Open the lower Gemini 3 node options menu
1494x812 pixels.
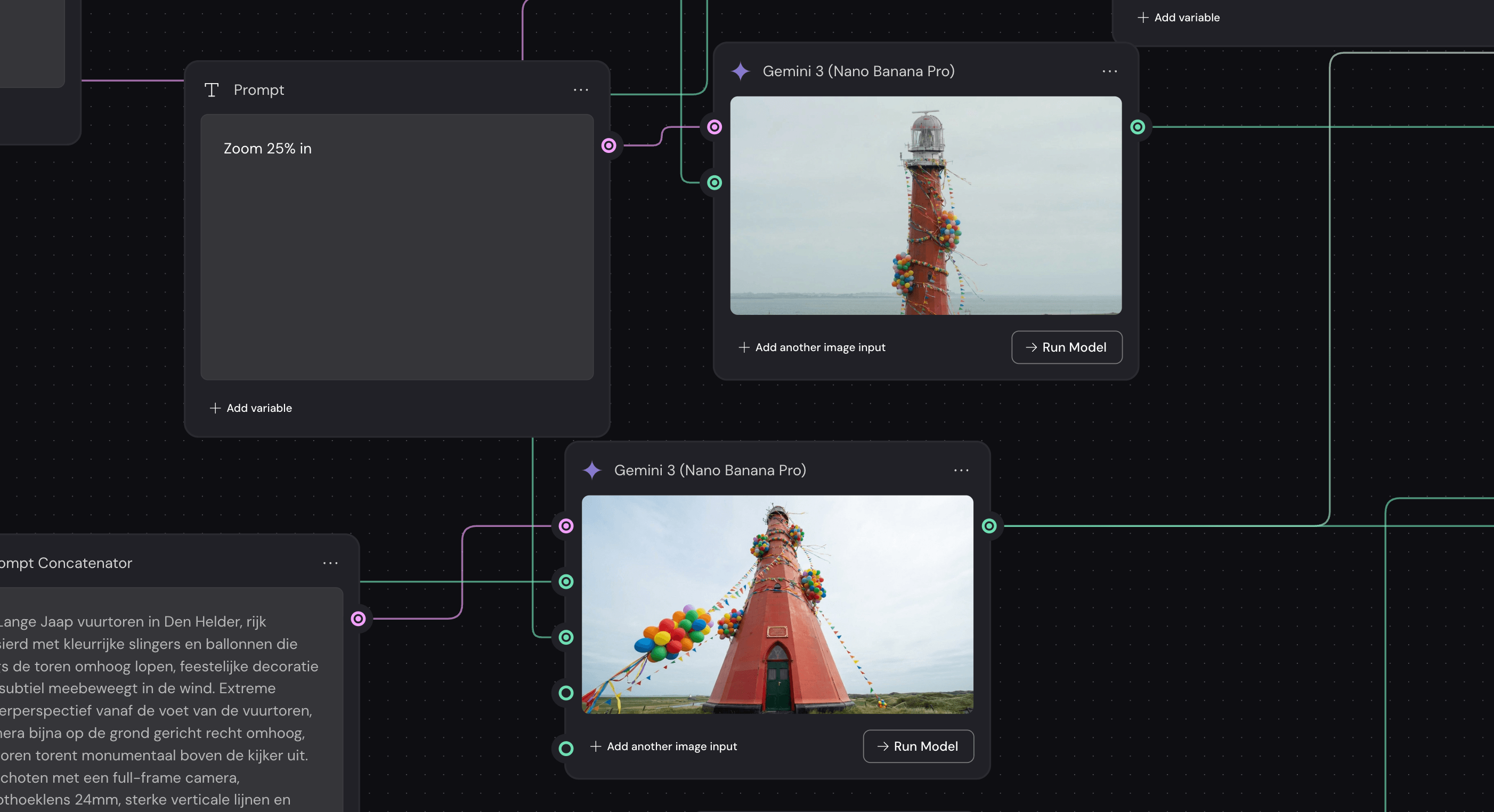click(961, 470)
